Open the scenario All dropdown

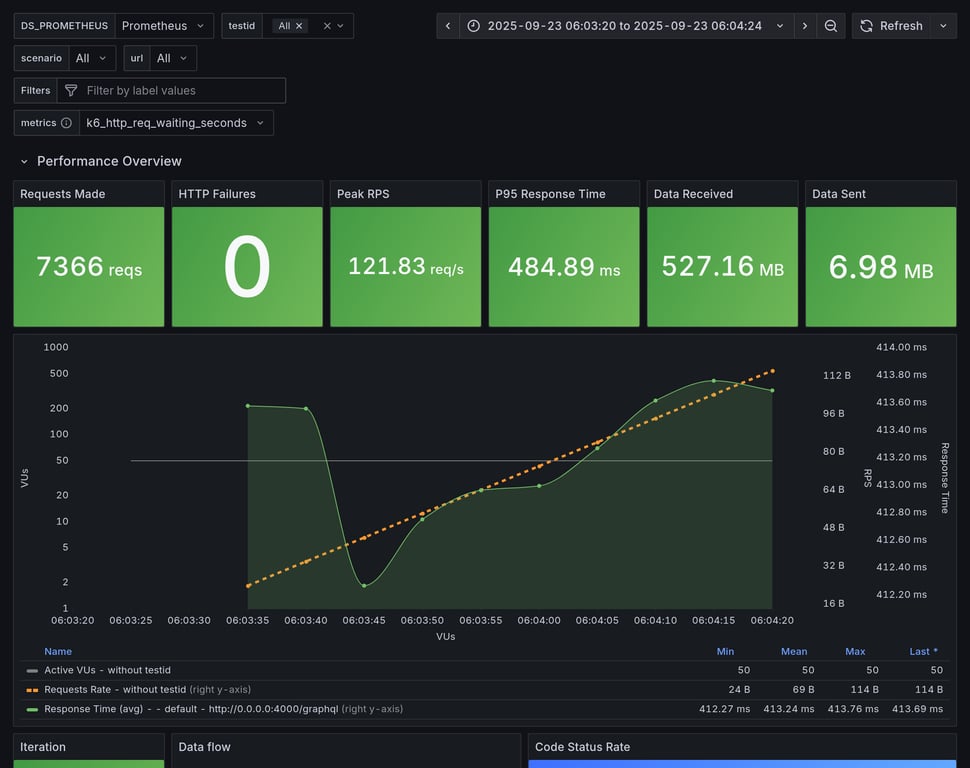tap(92, 58)
